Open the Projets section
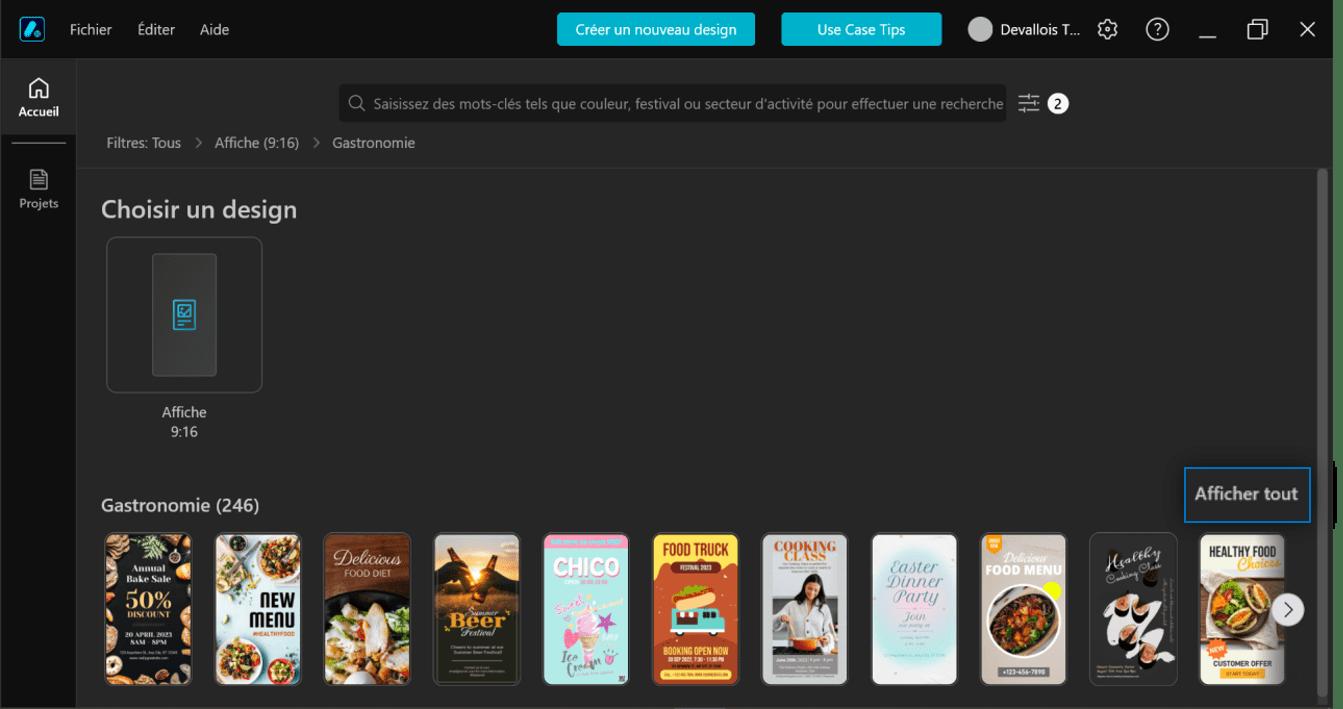Image resolution: width=1343 pixels, height=709 pixels. coord(38,189)
